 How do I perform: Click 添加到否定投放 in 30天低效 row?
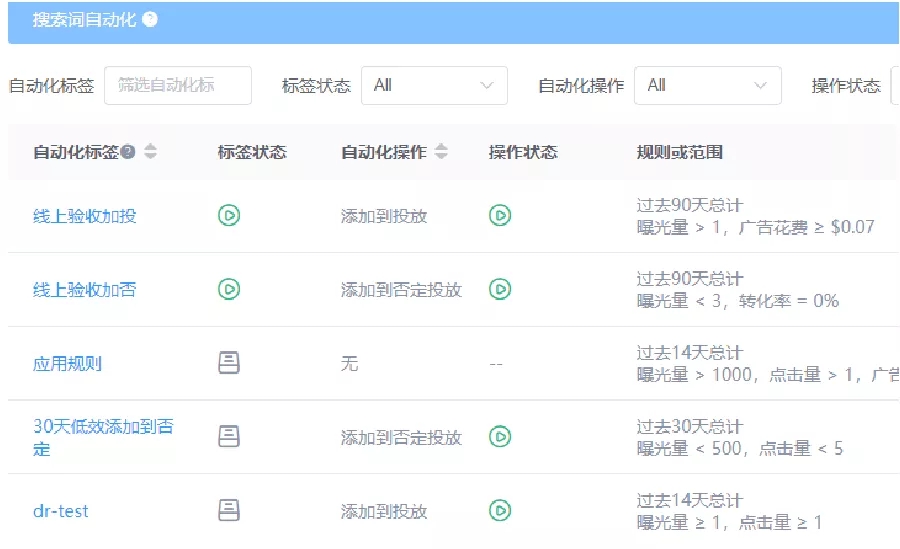pyautogui.click(x=401, y=438)
